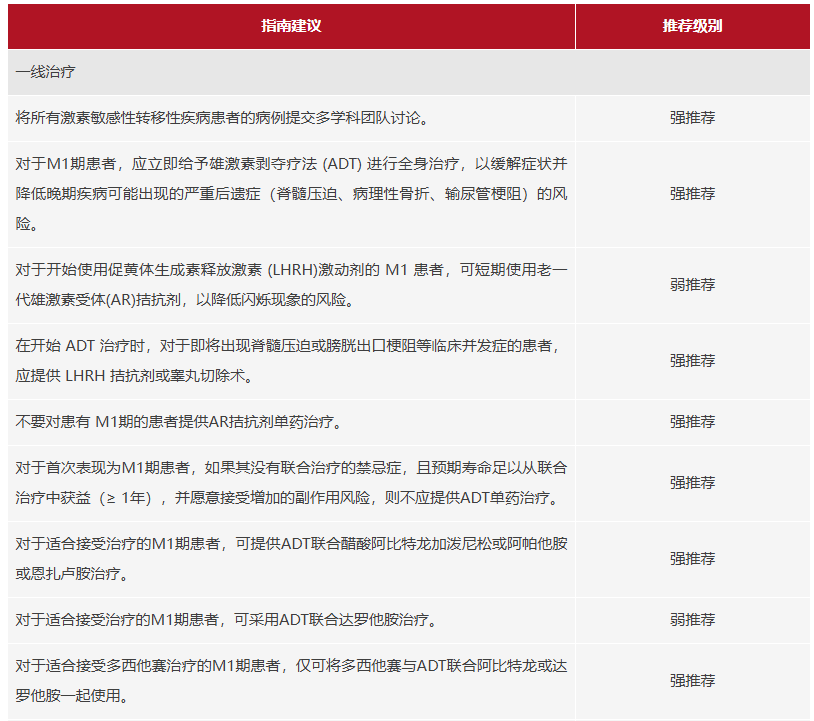
Task: Click the recommendation mentioning LHRH激动剂 and 闪烁现象
Action: click(292, 285)
